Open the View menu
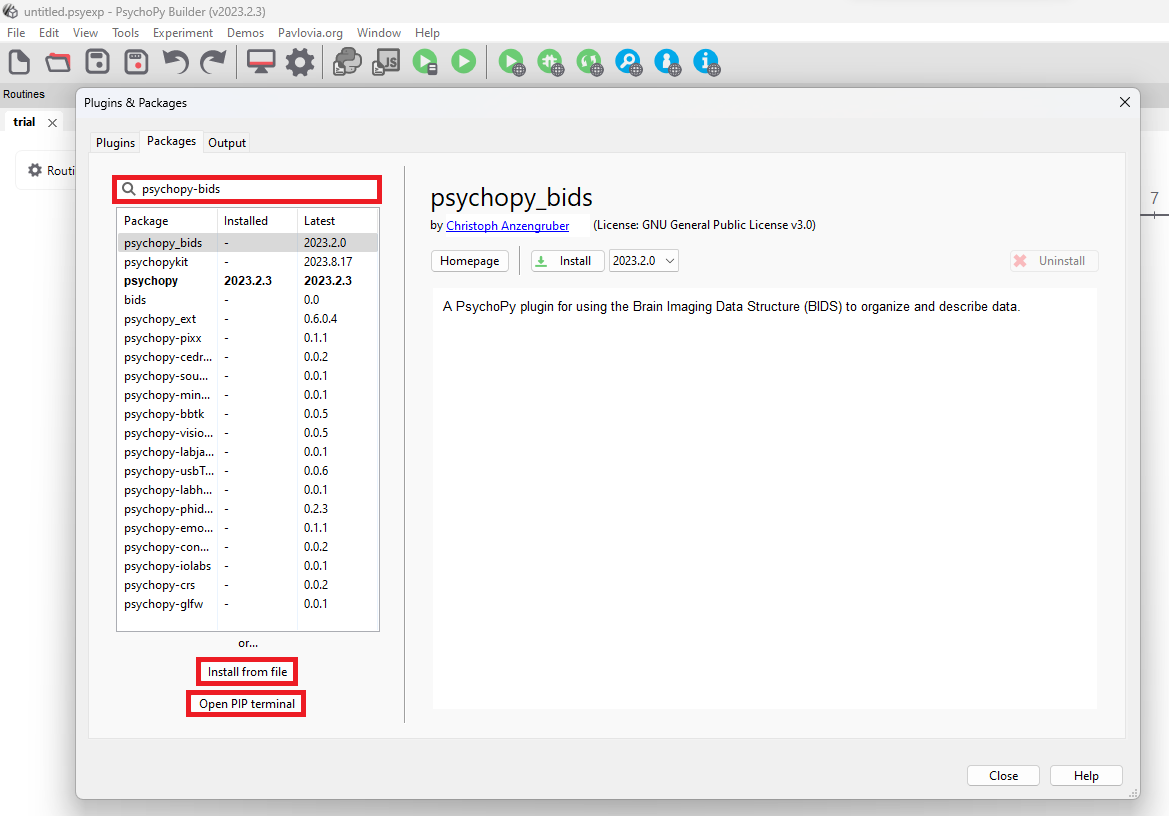This screenshot has width=1169, height=816. 85,33
